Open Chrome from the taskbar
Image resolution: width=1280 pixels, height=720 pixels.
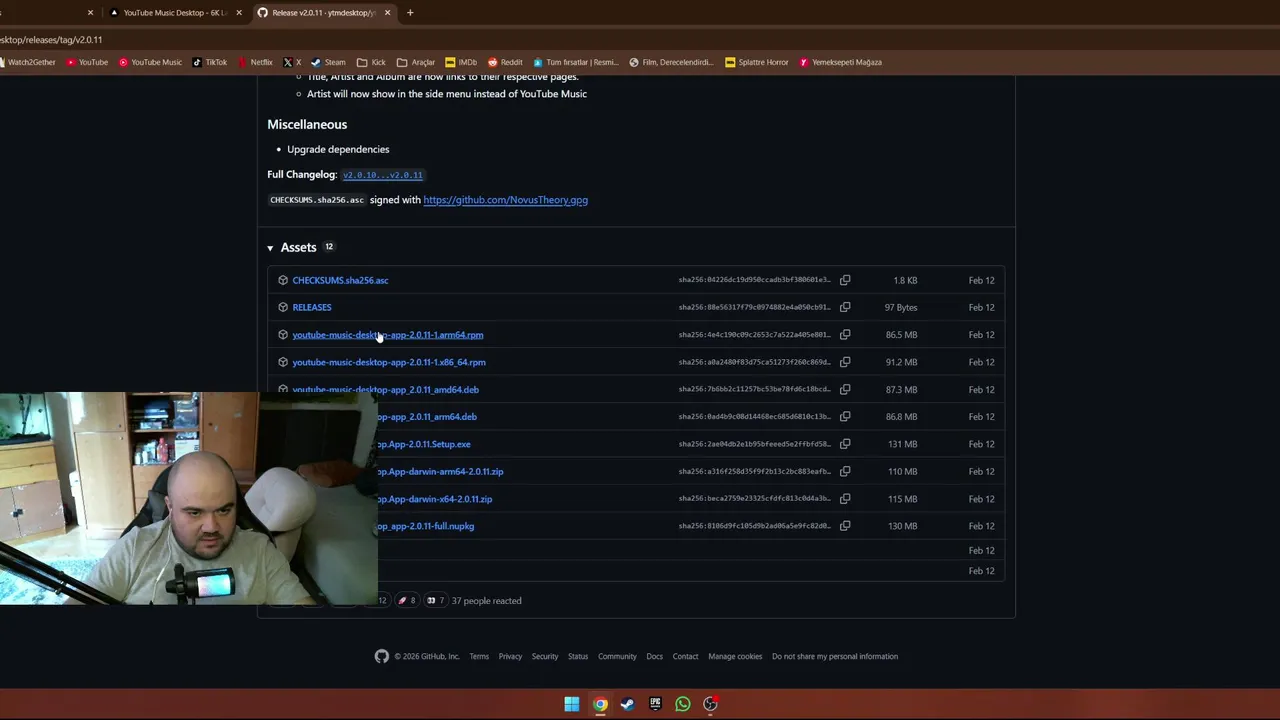pos(600,704)
